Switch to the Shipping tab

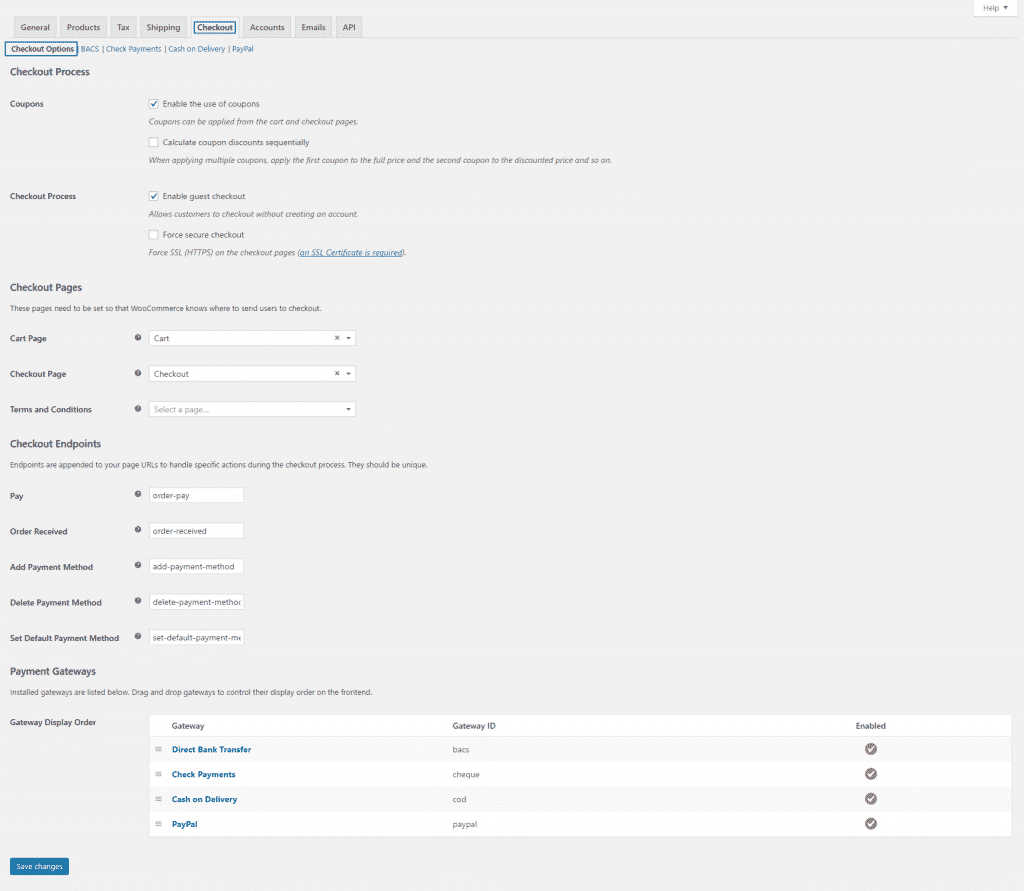pyautogui.click(x=163, y=27)
